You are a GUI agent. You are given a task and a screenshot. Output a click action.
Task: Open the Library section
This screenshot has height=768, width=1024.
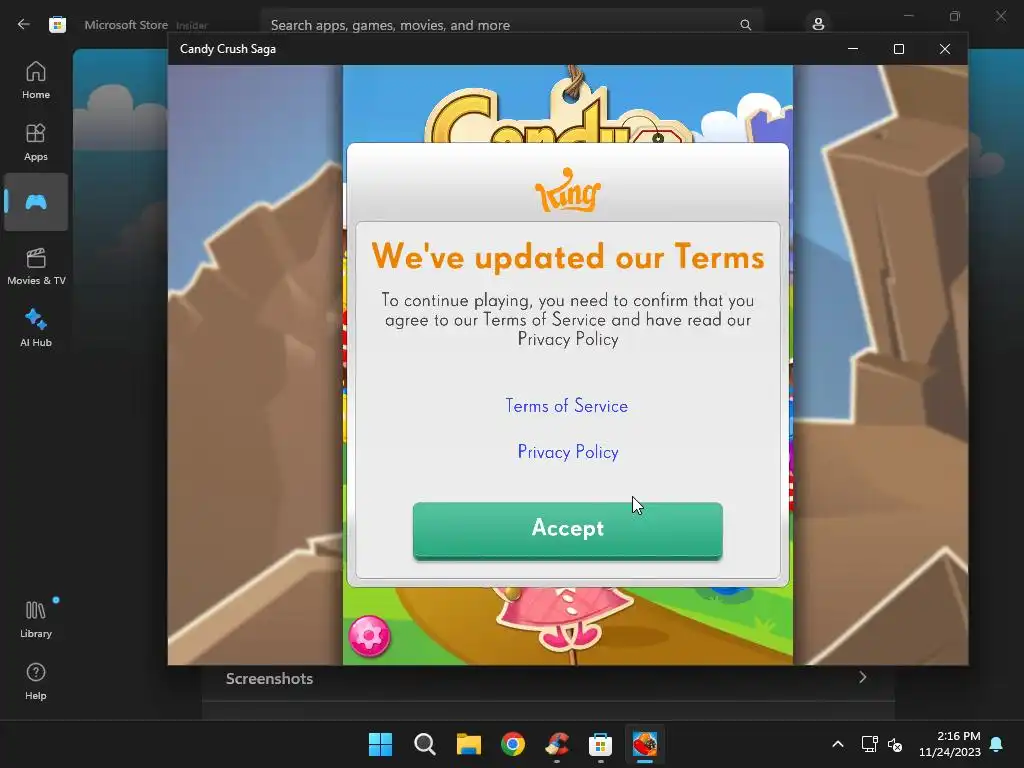tap(36, 619)
